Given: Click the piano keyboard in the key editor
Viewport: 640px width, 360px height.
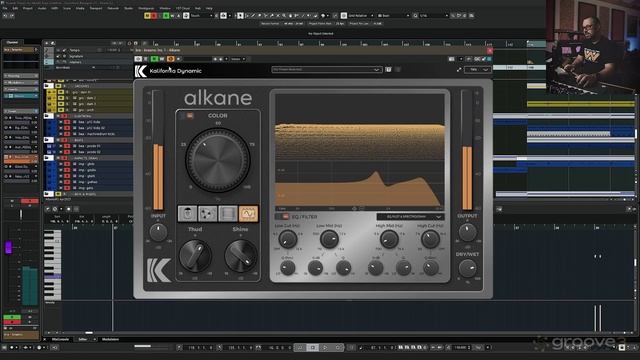Looking at the screenshot, I should coord(52,265).
